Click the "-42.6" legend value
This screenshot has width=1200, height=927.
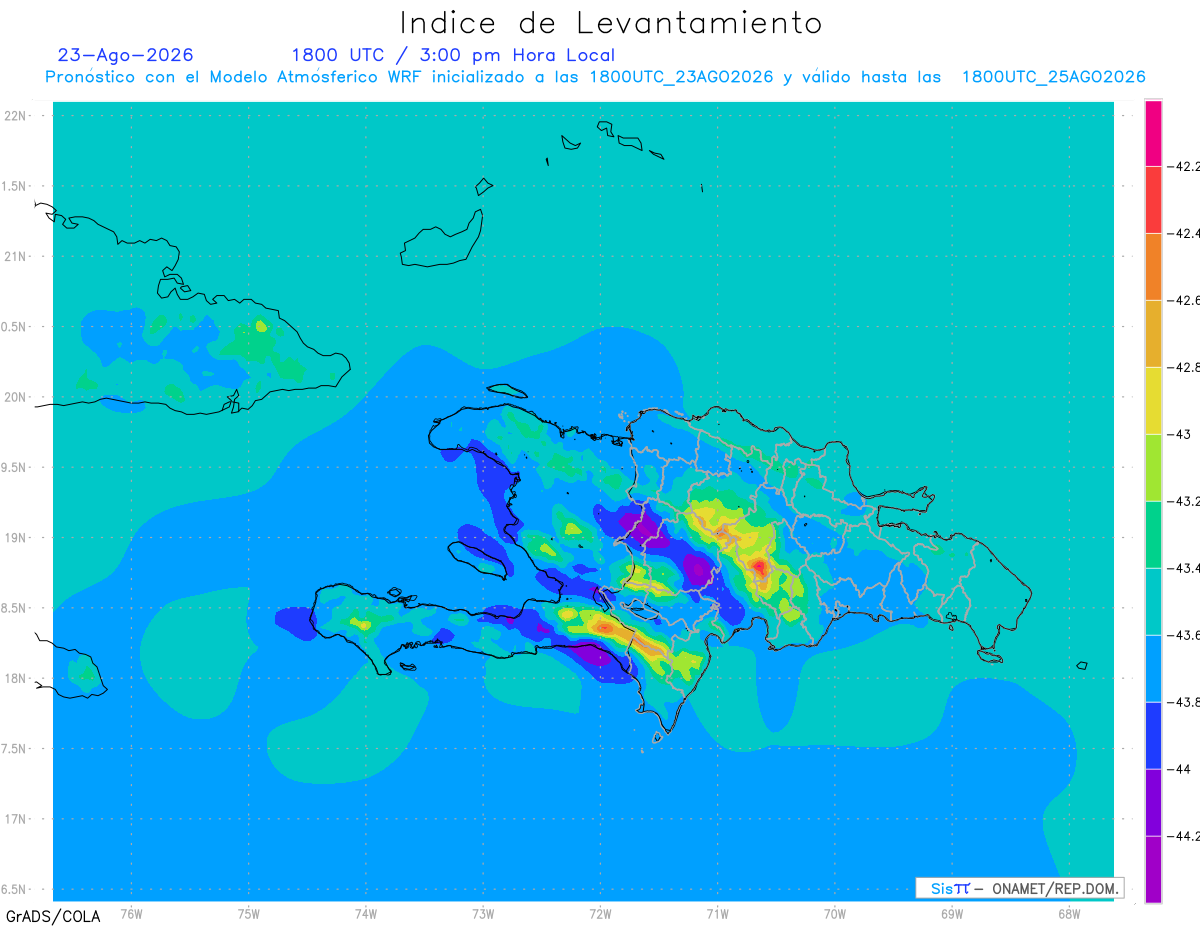tap(1183, 300)
